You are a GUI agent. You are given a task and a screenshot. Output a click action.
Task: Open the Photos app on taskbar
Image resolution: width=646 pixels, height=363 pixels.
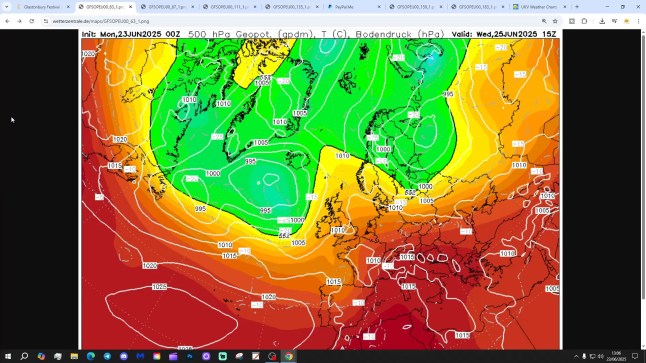157,356
